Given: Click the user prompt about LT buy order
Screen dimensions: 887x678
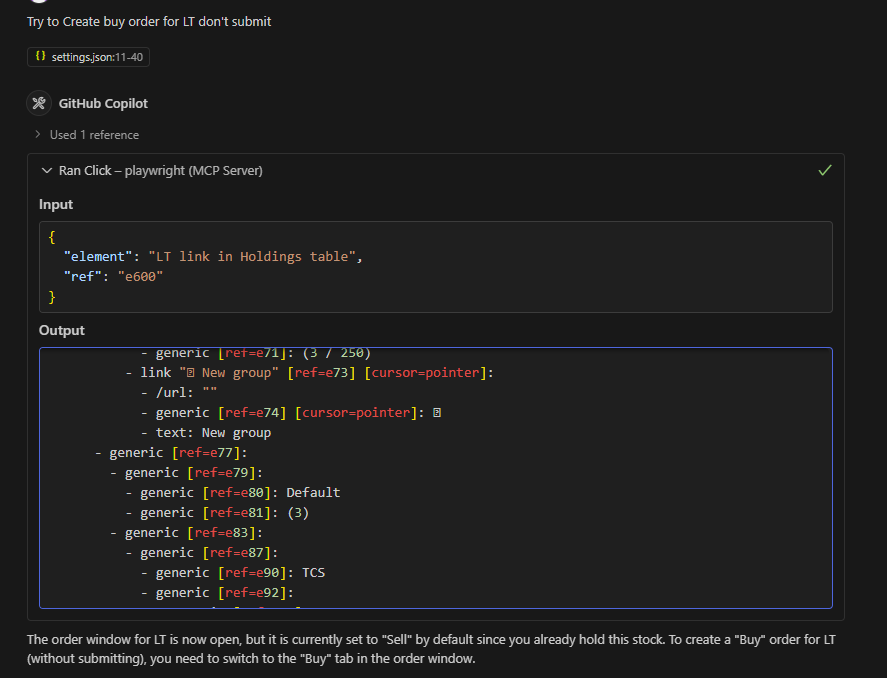Looking at the screenshot, I should pyautogui.click(x=149, y=21).
